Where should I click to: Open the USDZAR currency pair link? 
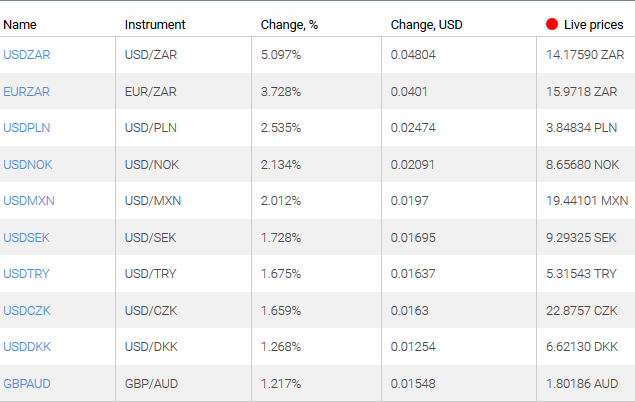(26, 55)
